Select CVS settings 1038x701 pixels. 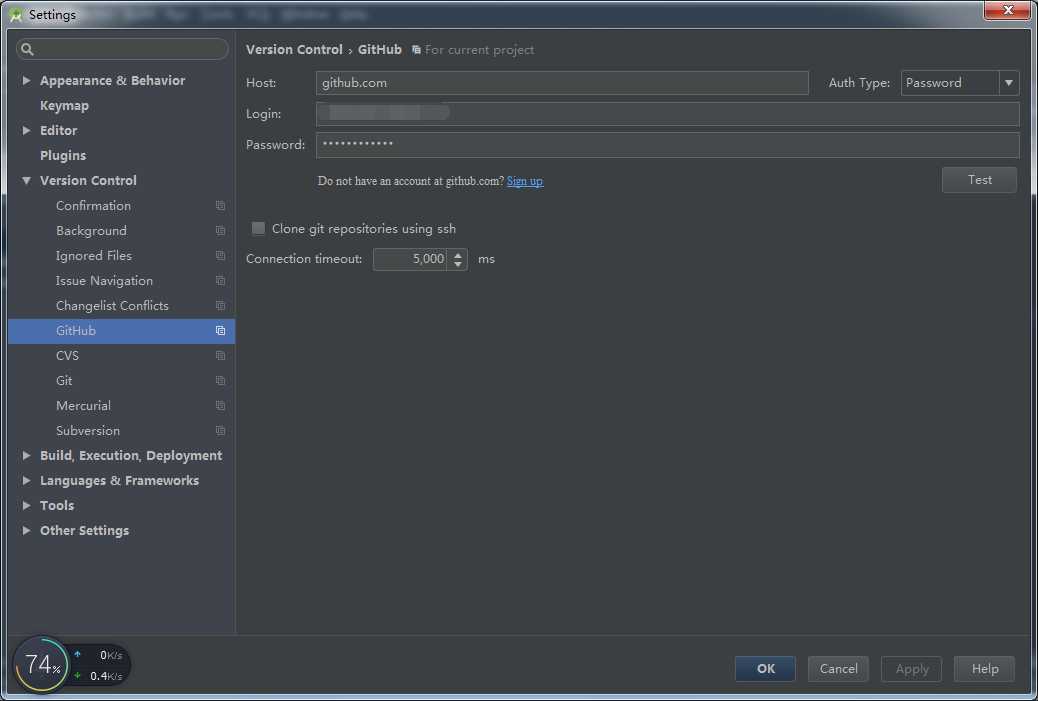coord(68,356)
